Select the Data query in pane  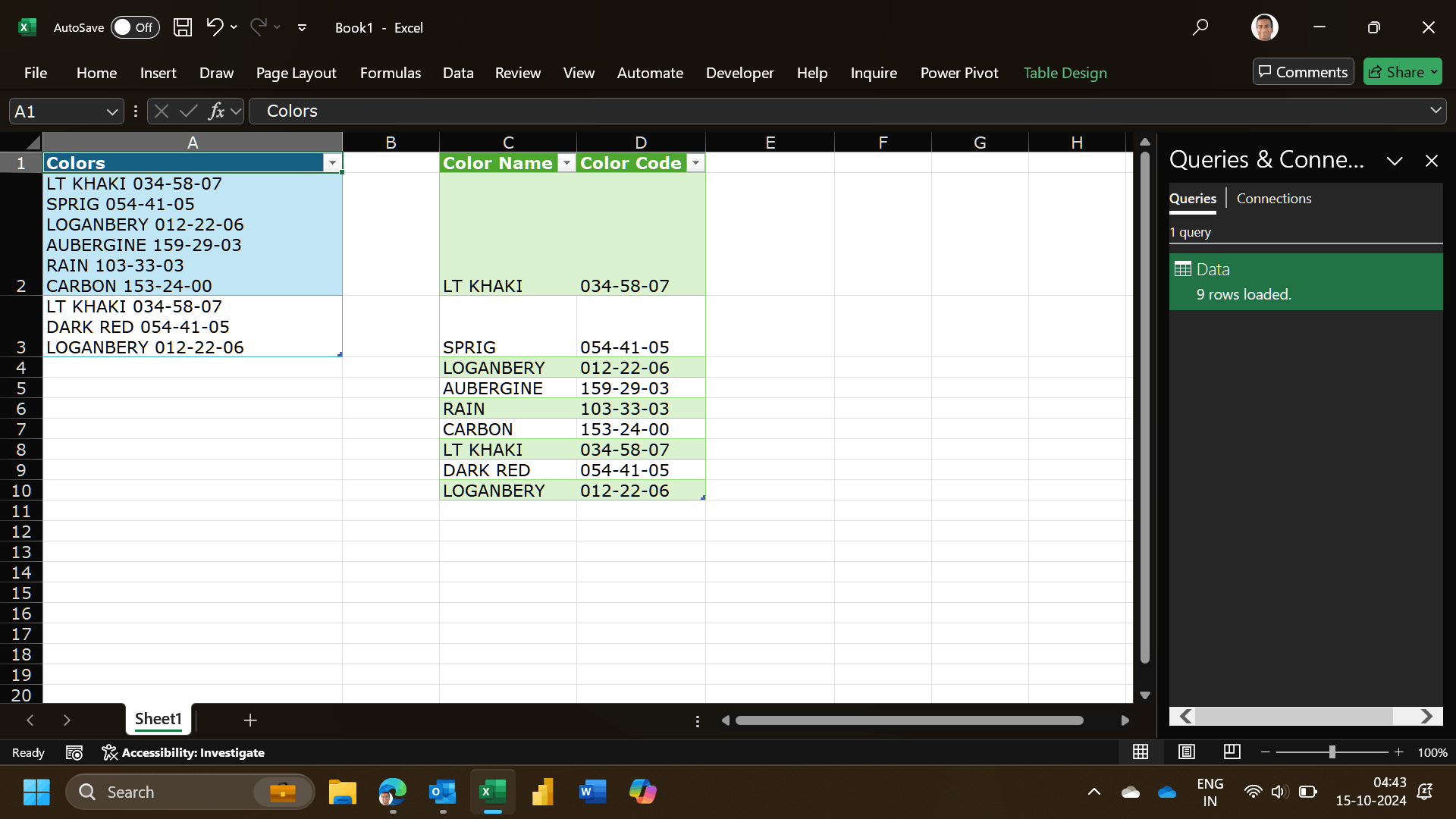tap(1305, 281)
